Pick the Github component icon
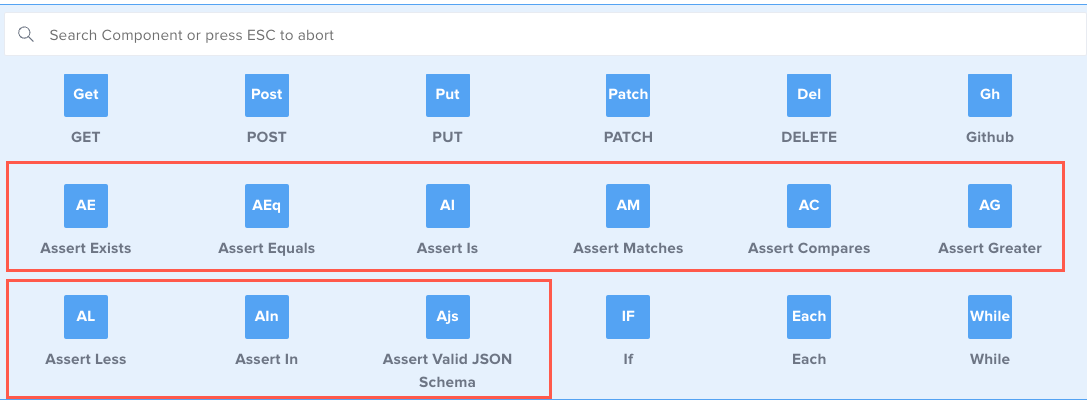This screenshot has height=405, width=1087. [989, 95]
